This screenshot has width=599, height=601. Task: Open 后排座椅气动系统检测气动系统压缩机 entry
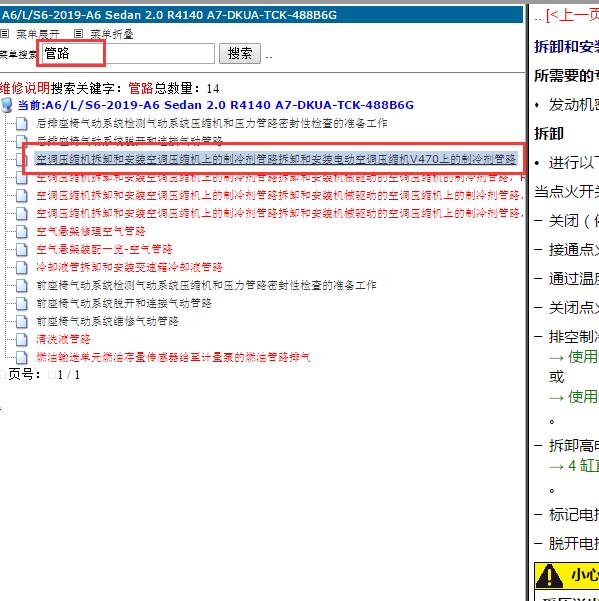(212, 123)
